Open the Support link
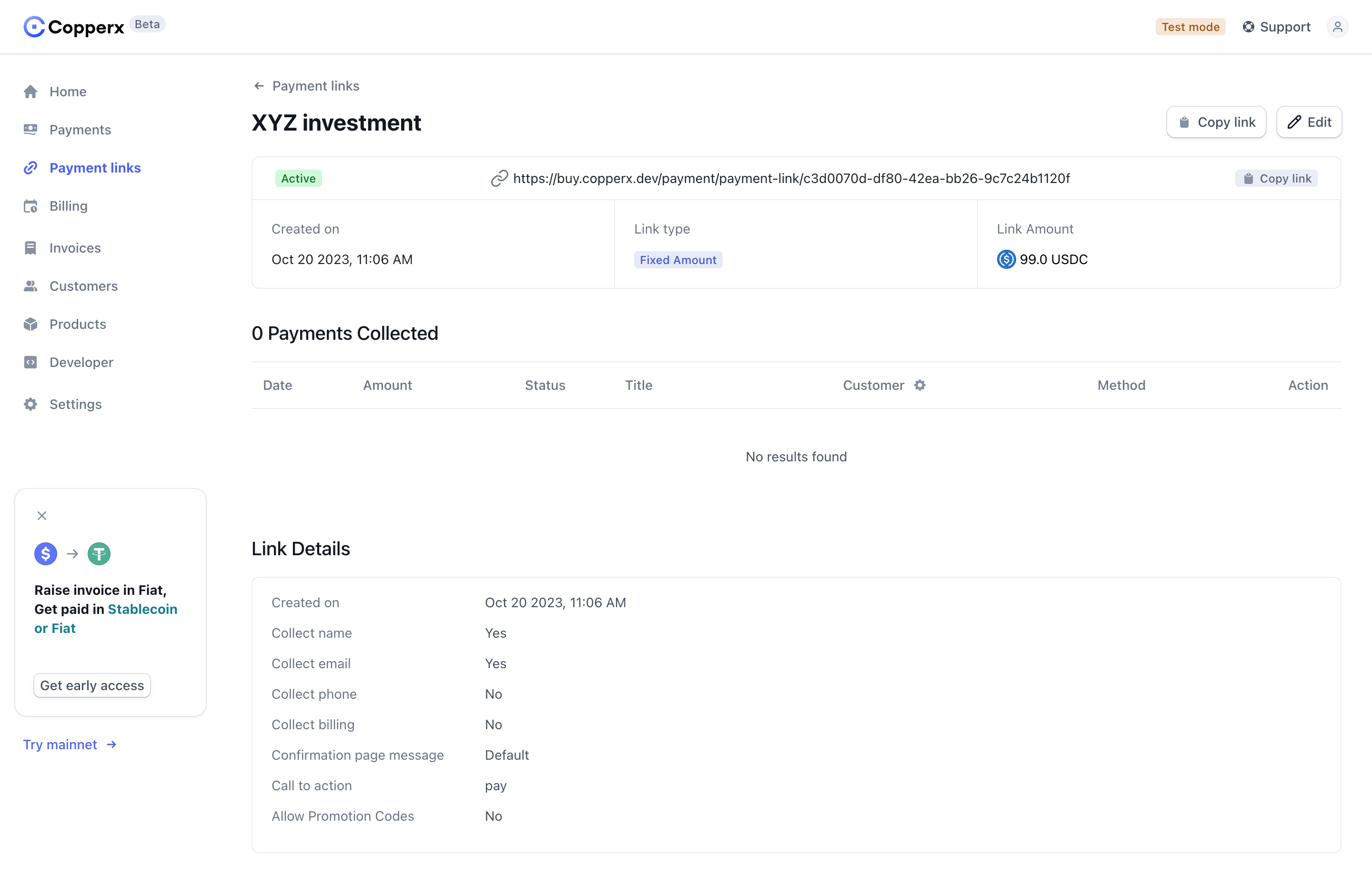This screenshot has width=1372, height=876. click(x=1277, y=27)
